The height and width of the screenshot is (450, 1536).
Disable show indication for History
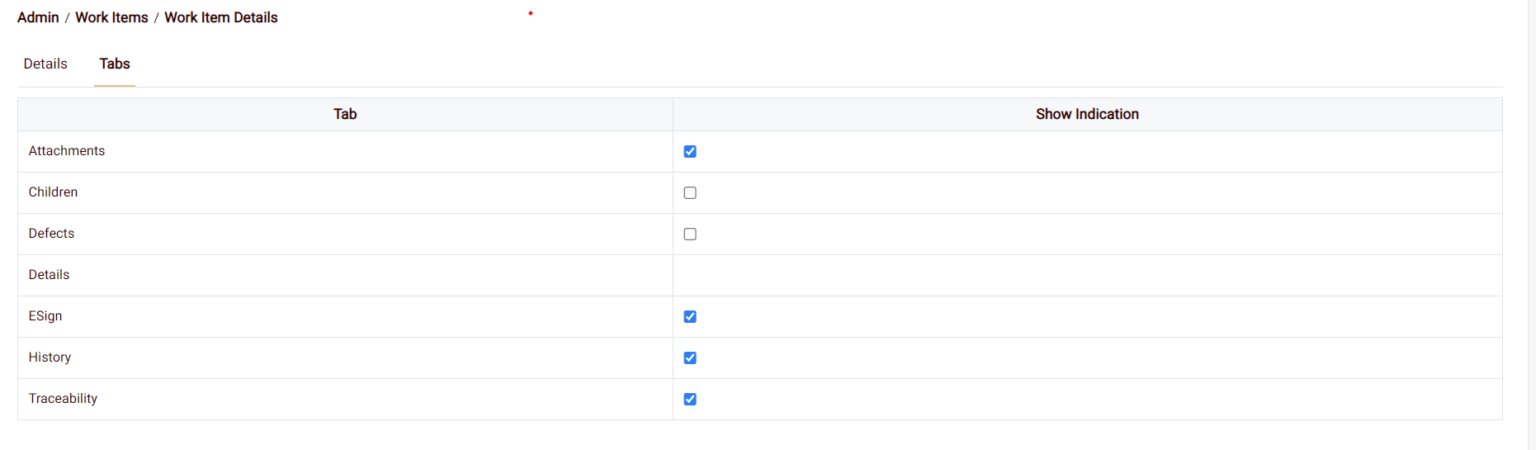click(690, 358)
